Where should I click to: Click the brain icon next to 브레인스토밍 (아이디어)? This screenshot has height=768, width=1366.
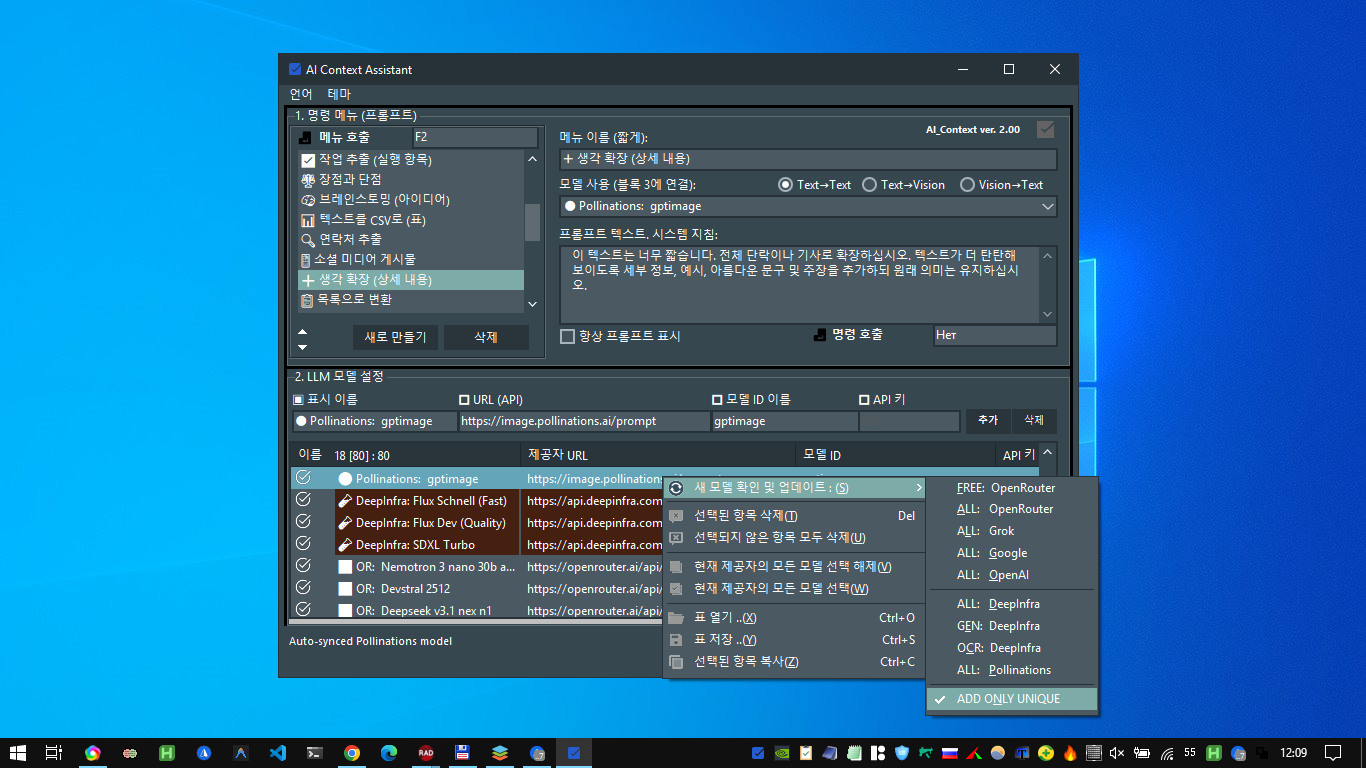click(308, 200)
